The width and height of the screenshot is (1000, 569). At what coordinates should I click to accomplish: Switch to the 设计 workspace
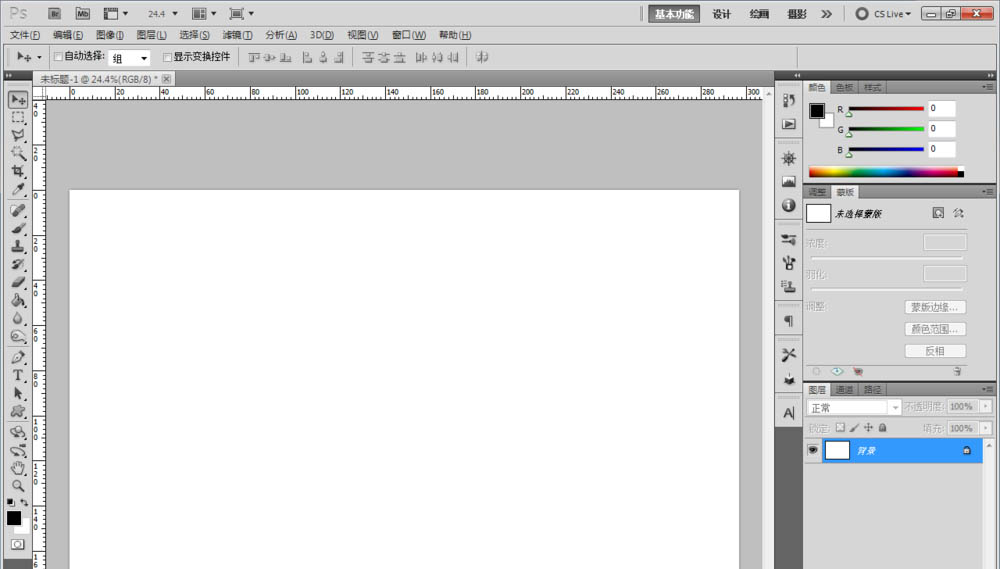[x=721, y=13]
